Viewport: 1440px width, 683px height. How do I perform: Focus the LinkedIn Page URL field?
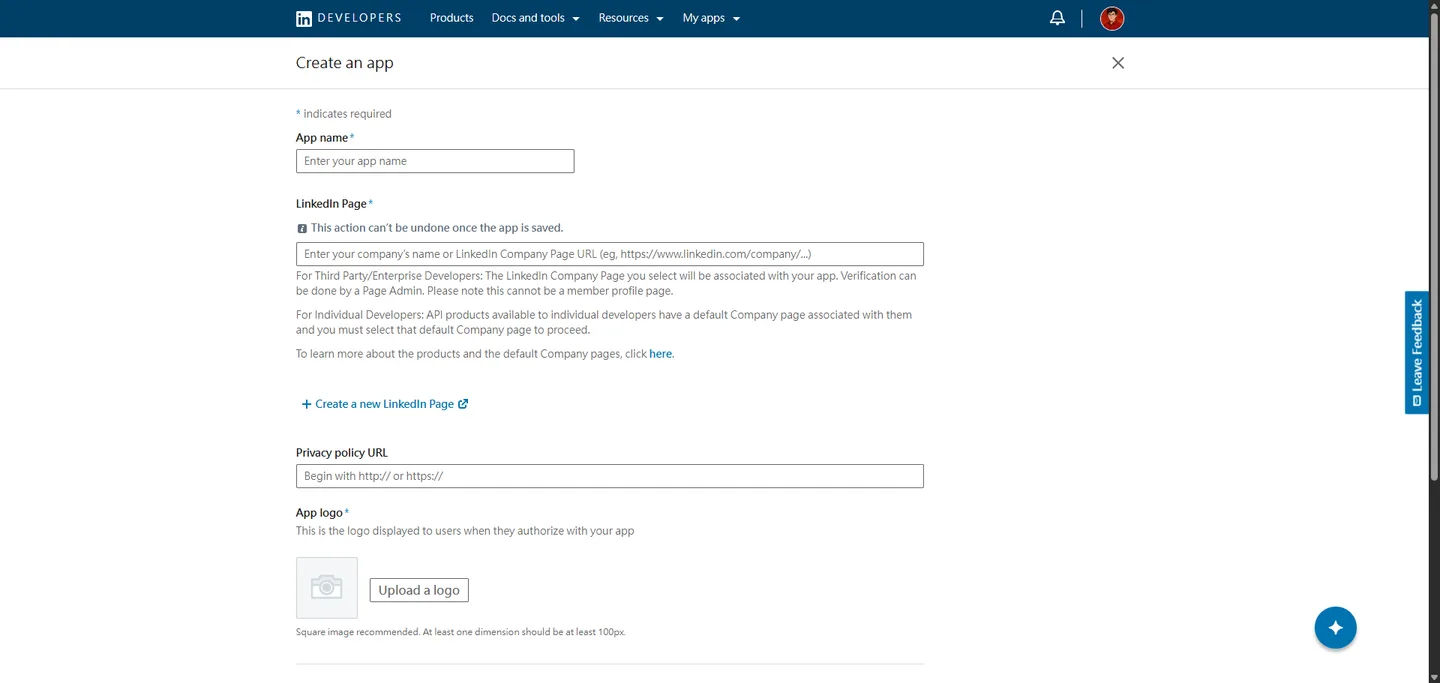(x=610, y=254)
